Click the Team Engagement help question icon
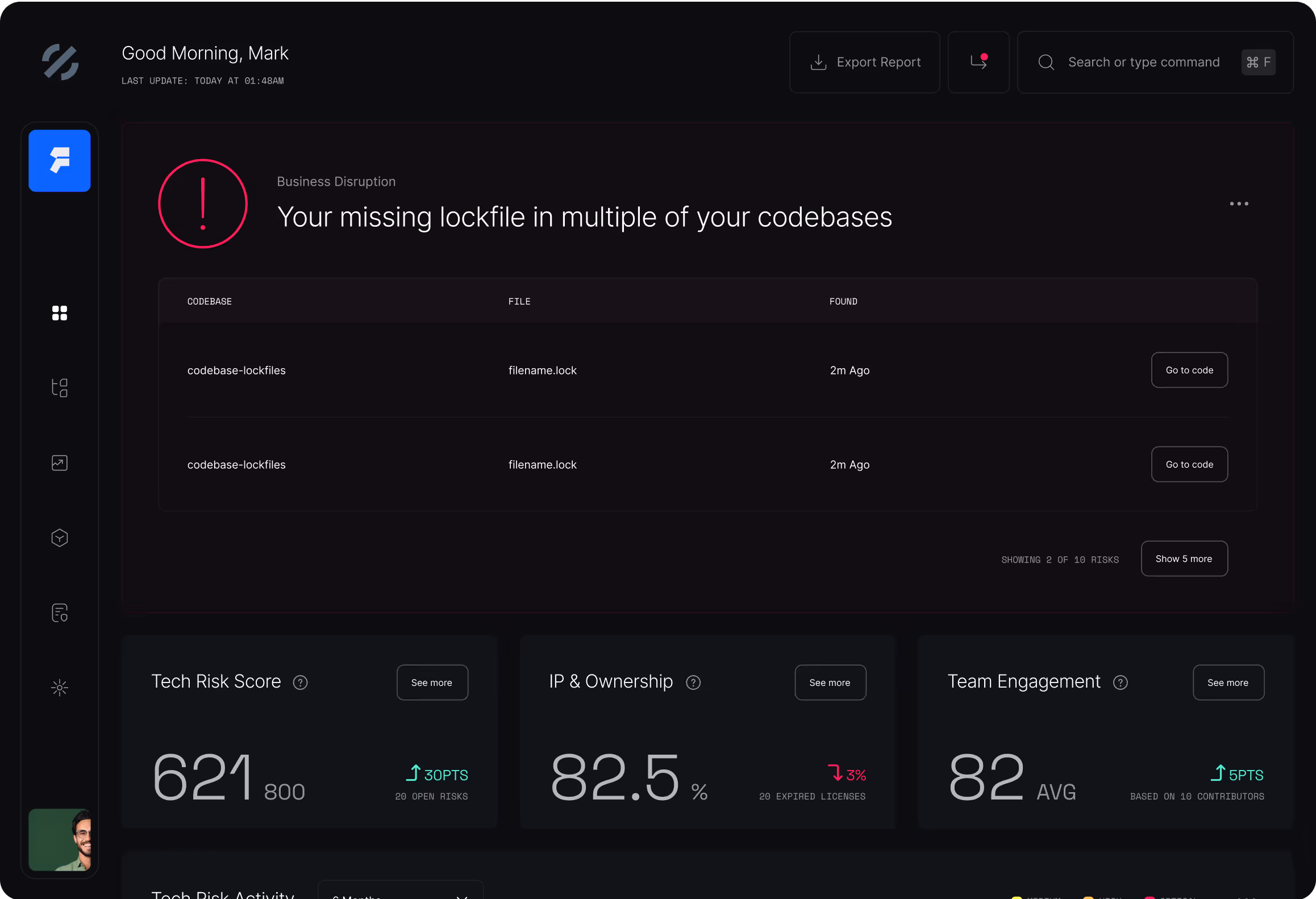Image resolution: width=1316 pixels, height=899 pixels. click(1121, 682)
